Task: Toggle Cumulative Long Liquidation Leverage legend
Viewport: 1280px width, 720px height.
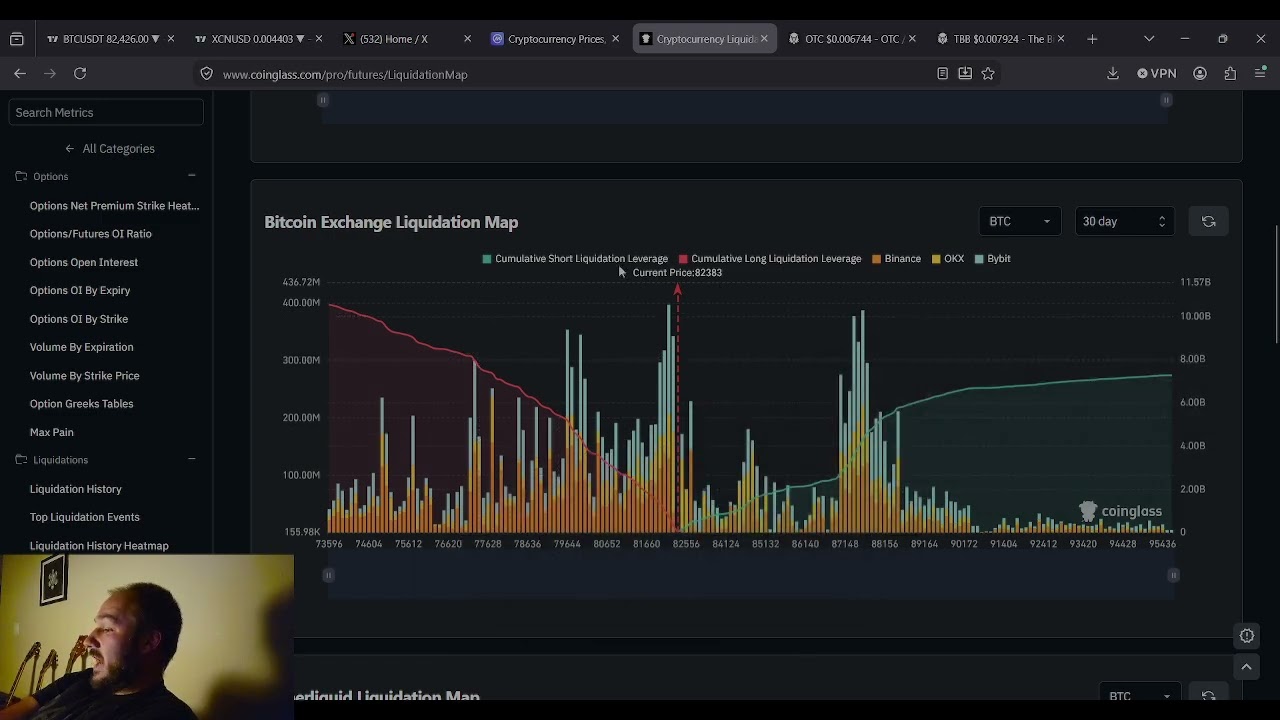Action: point(770,258)
